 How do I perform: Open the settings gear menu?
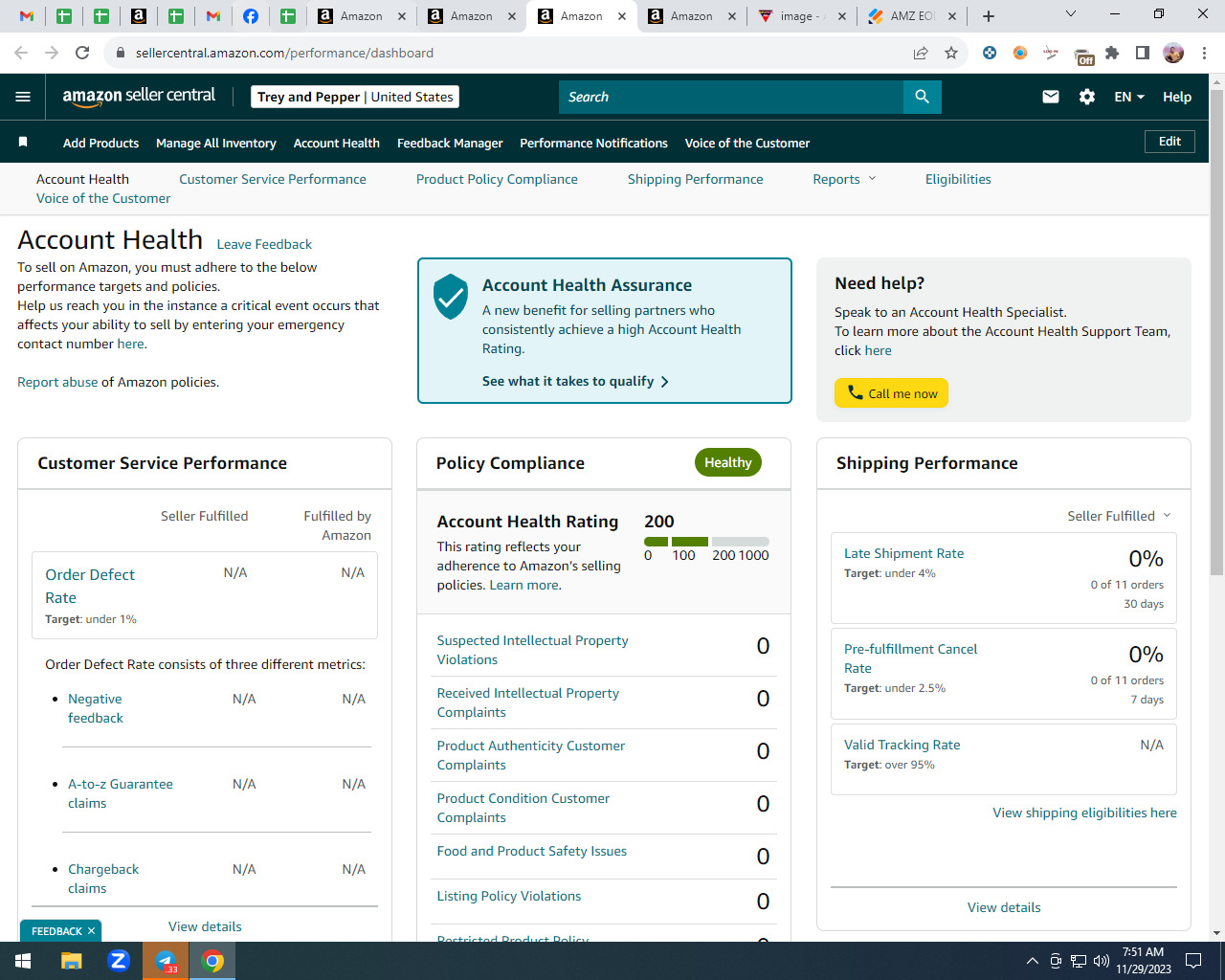pyautogui.click(x=1087, y=97)
